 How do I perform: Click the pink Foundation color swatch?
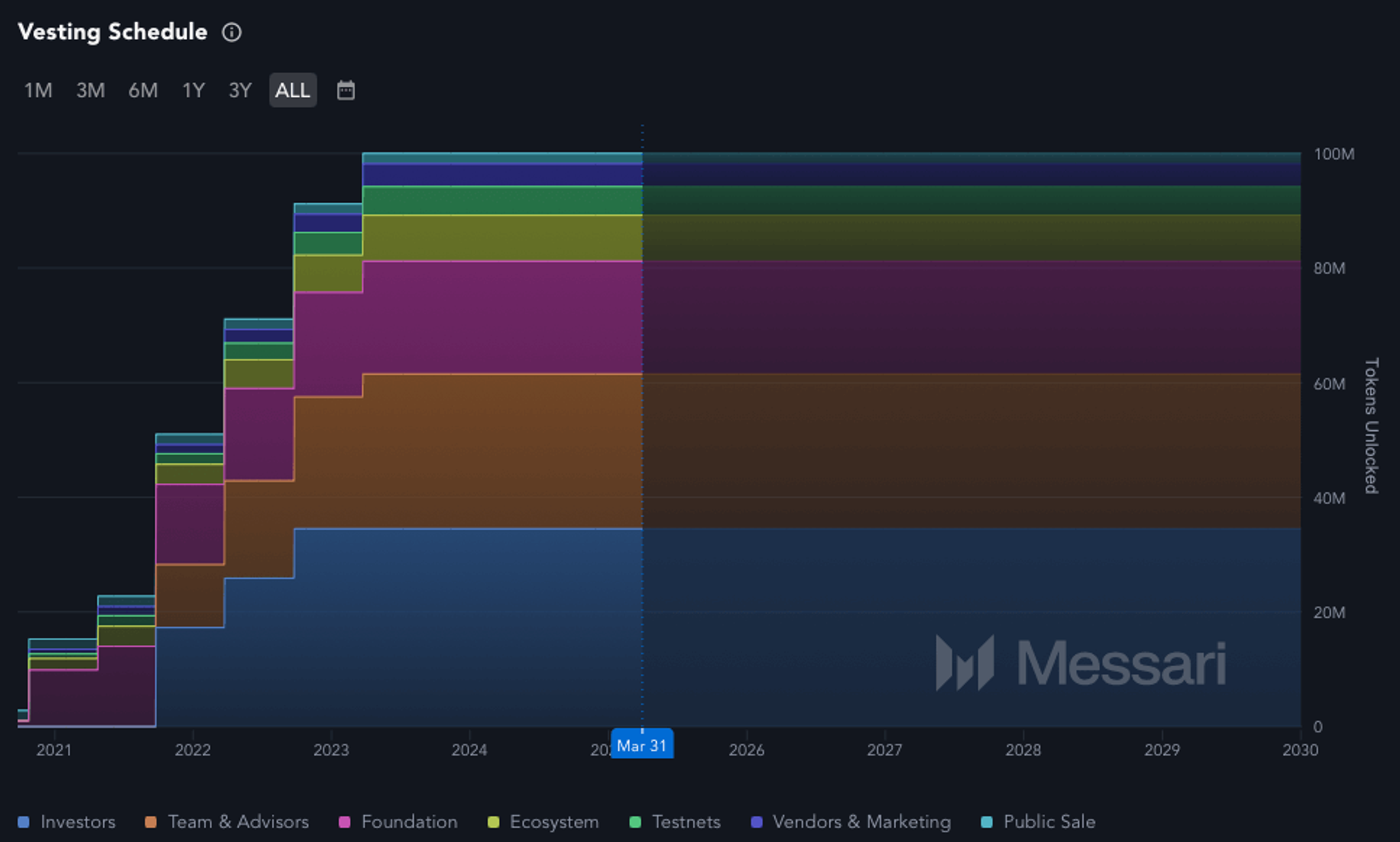click(x=344, y=822)
